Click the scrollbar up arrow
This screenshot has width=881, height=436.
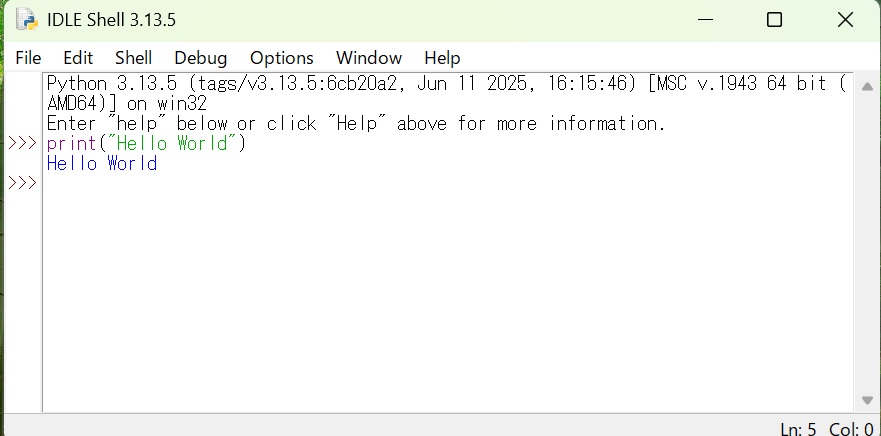point(869,82)
